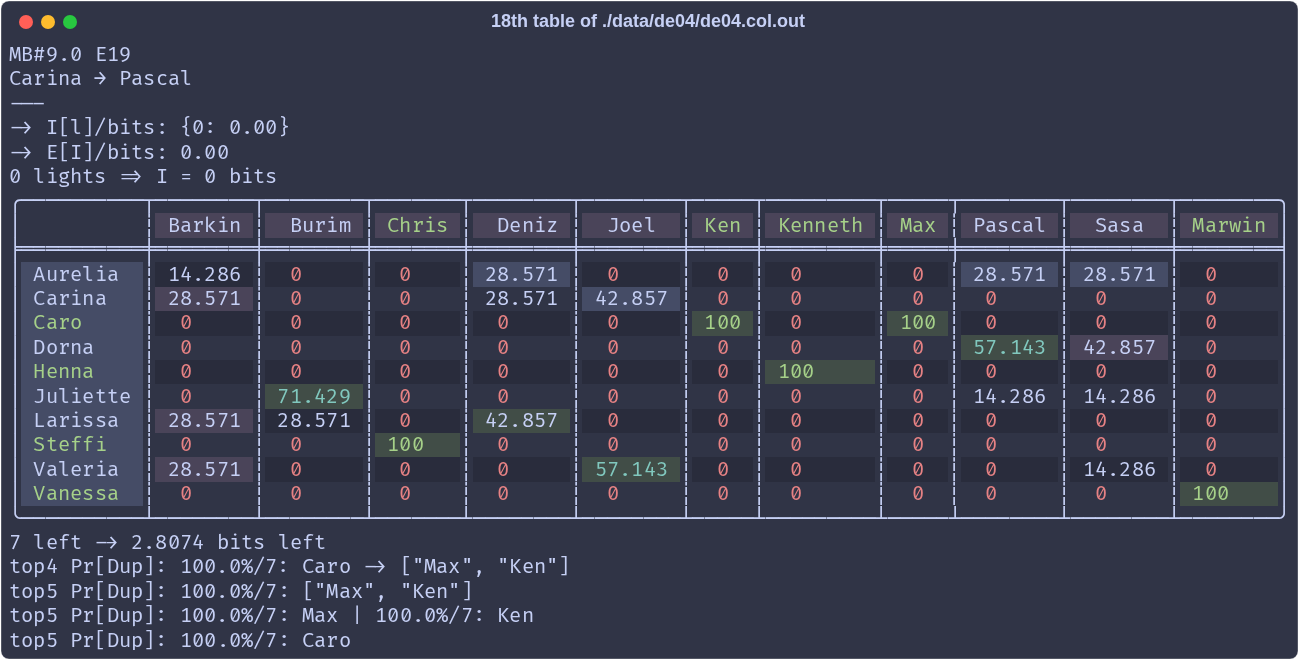1299x660 pixels.
Task: Click the Chris column header
Action: click(418, 225)
